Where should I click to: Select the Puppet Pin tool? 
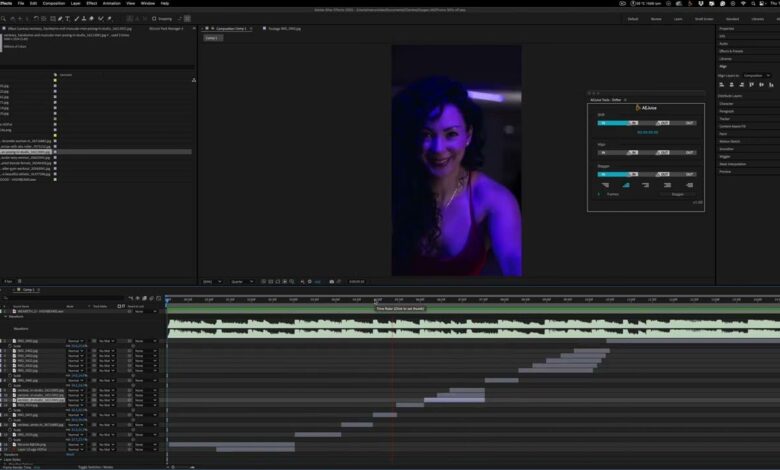[x=109, y=19]
